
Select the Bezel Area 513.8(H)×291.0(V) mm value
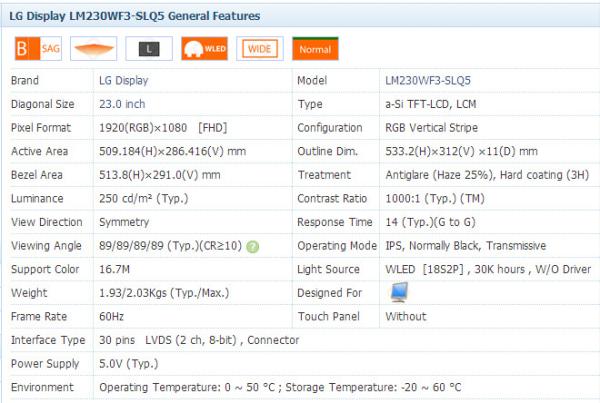[x=160, y=175]
